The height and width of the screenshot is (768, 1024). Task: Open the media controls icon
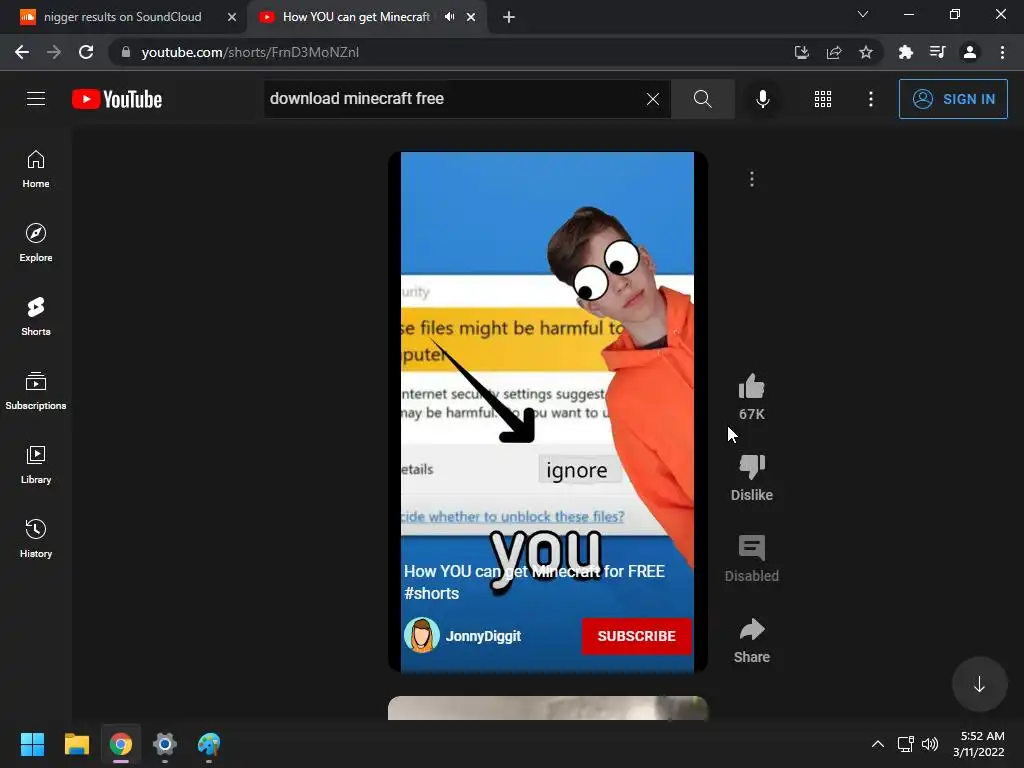(937, 52)
